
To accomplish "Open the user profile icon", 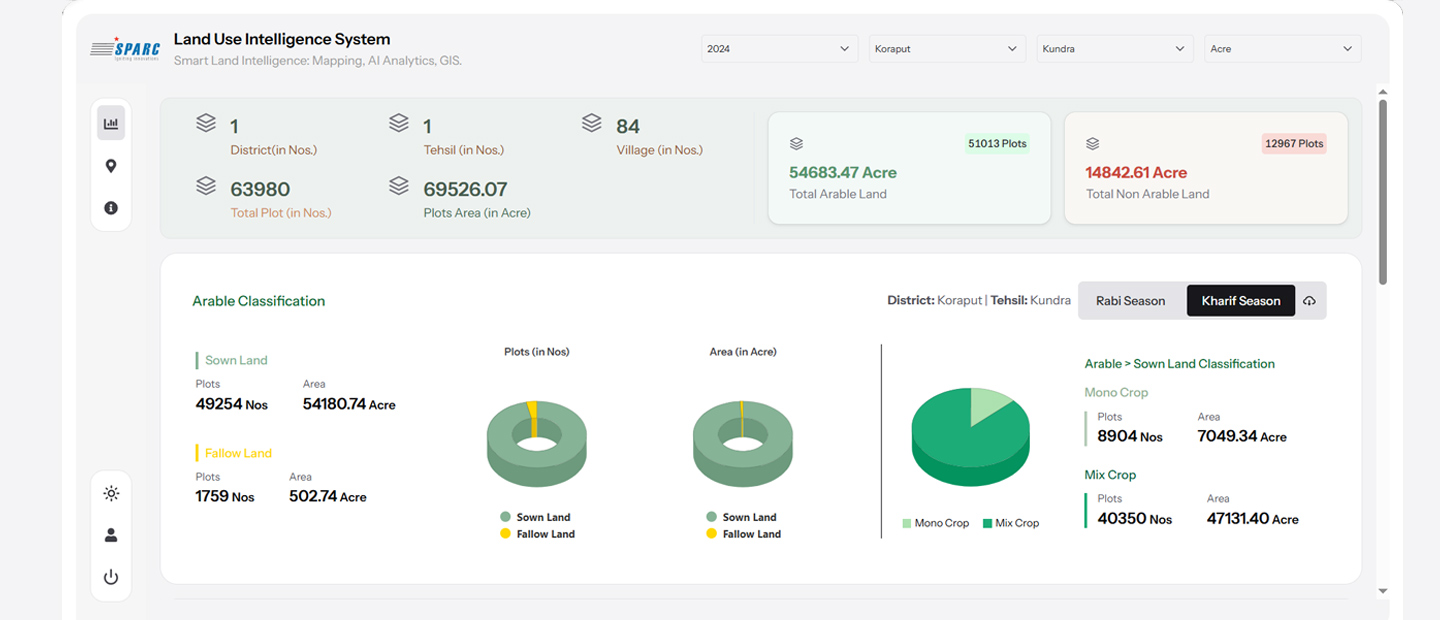I will (x=111, y=535).
